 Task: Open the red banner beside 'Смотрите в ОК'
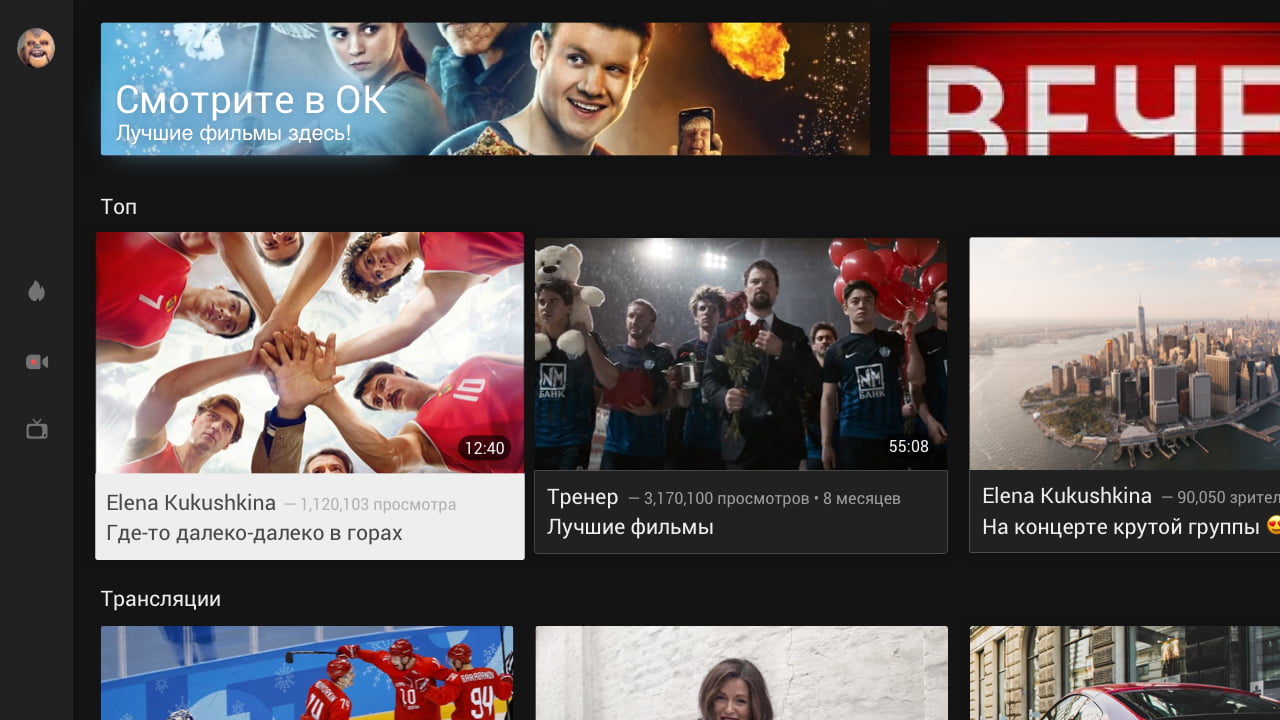click(x=1085, y=89)
